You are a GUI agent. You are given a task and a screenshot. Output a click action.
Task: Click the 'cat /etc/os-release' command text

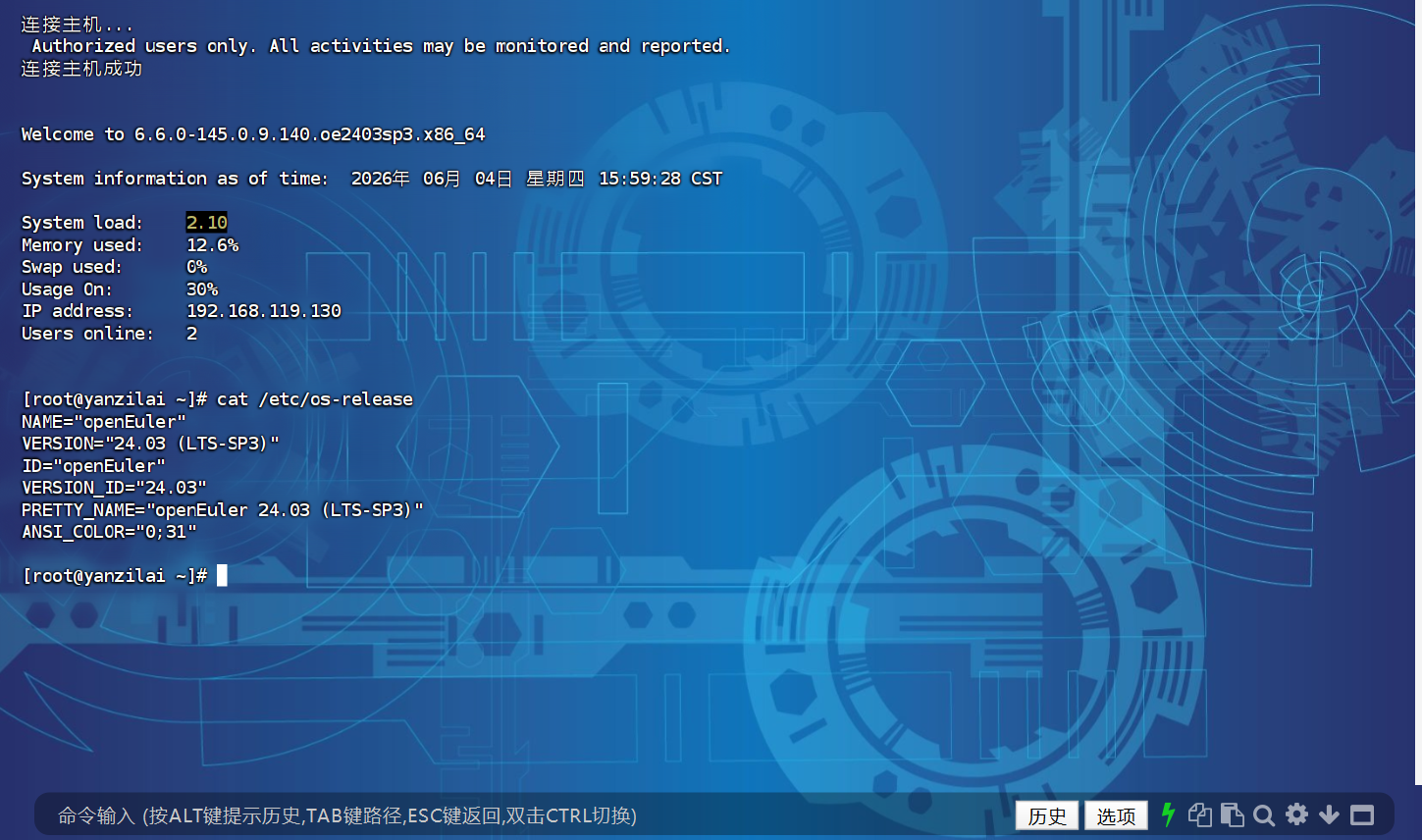pyautogui.click(x=315, y=399)
